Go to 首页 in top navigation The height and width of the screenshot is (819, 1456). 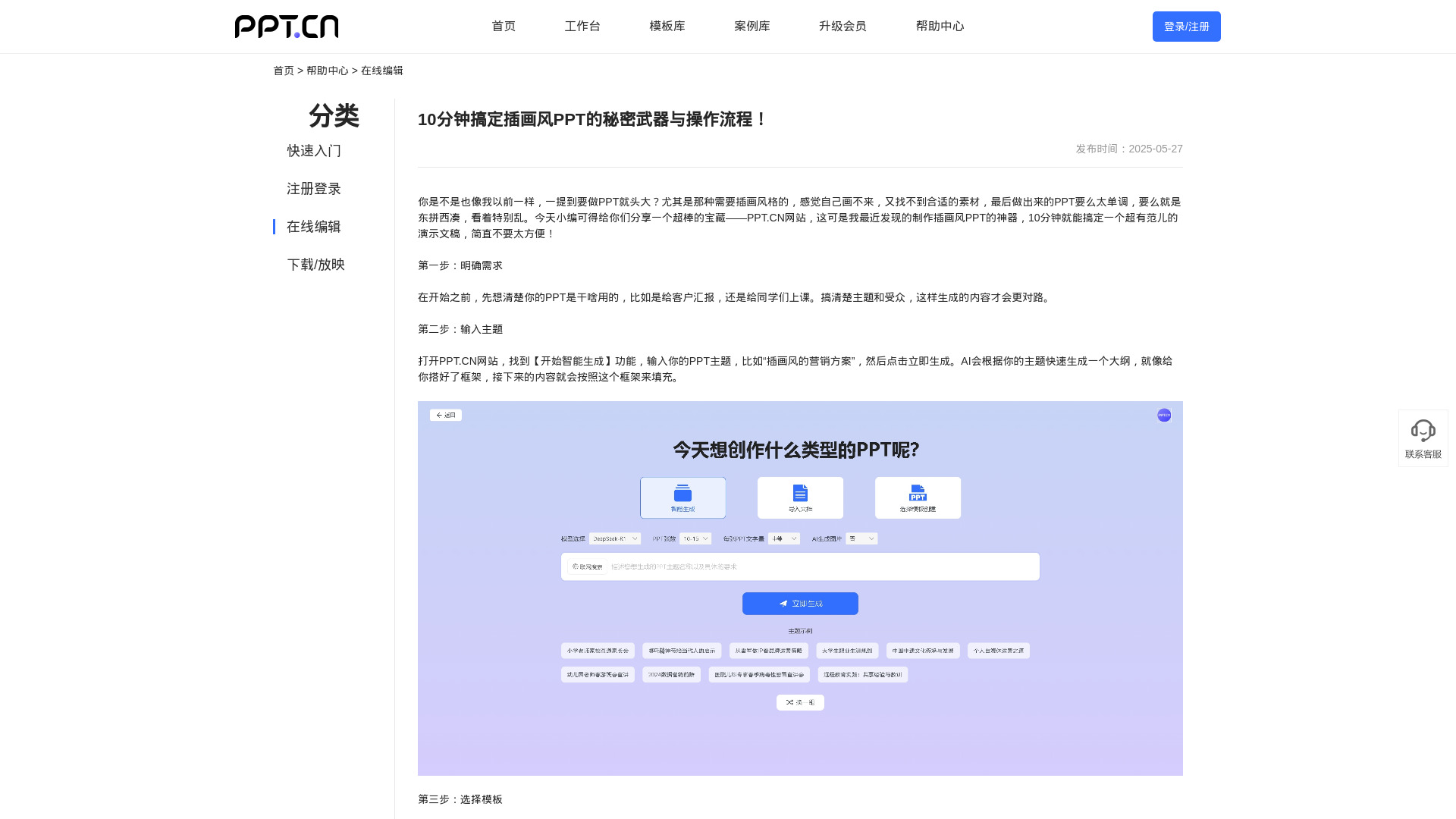click(504, 27)
